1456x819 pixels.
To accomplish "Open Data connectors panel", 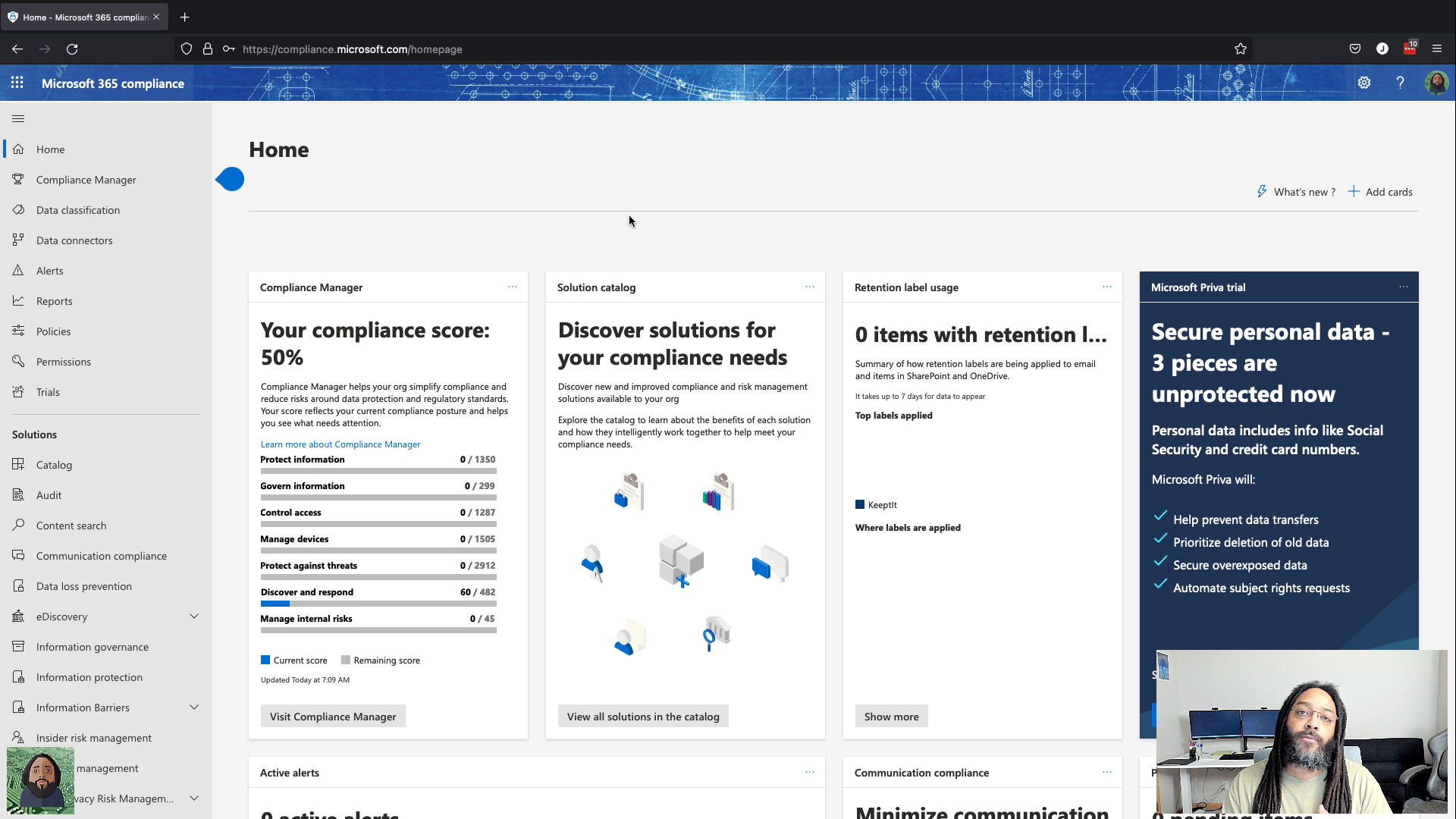I will [x=74, y=240].
